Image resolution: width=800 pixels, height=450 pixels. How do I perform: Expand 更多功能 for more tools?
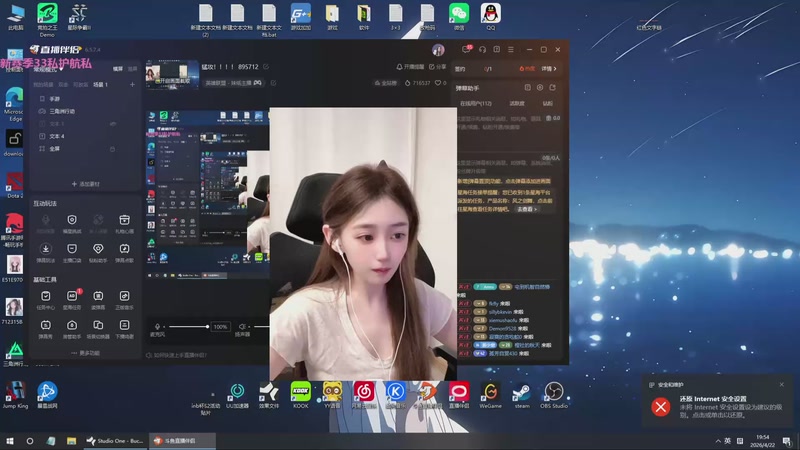coord(85,353)
